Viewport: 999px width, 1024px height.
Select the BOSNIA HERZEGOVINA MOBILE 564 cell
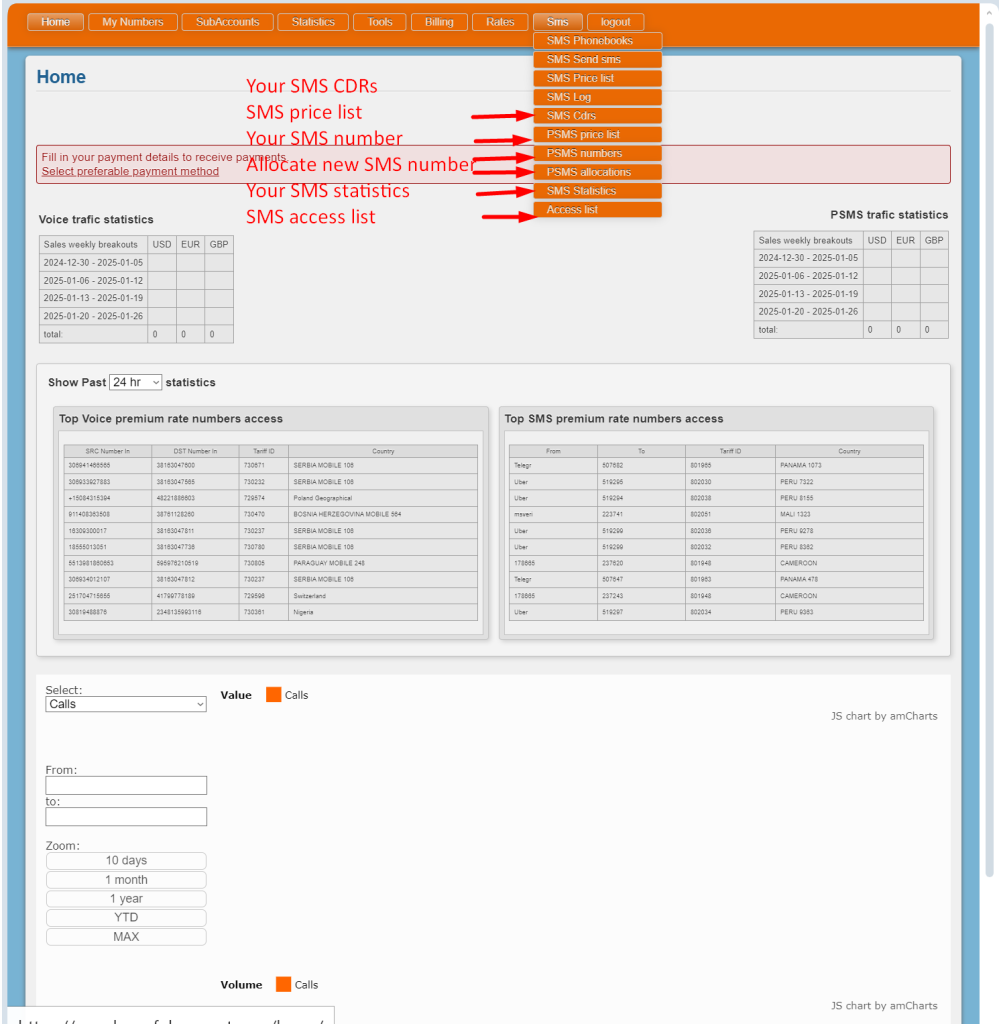point(383,515)
